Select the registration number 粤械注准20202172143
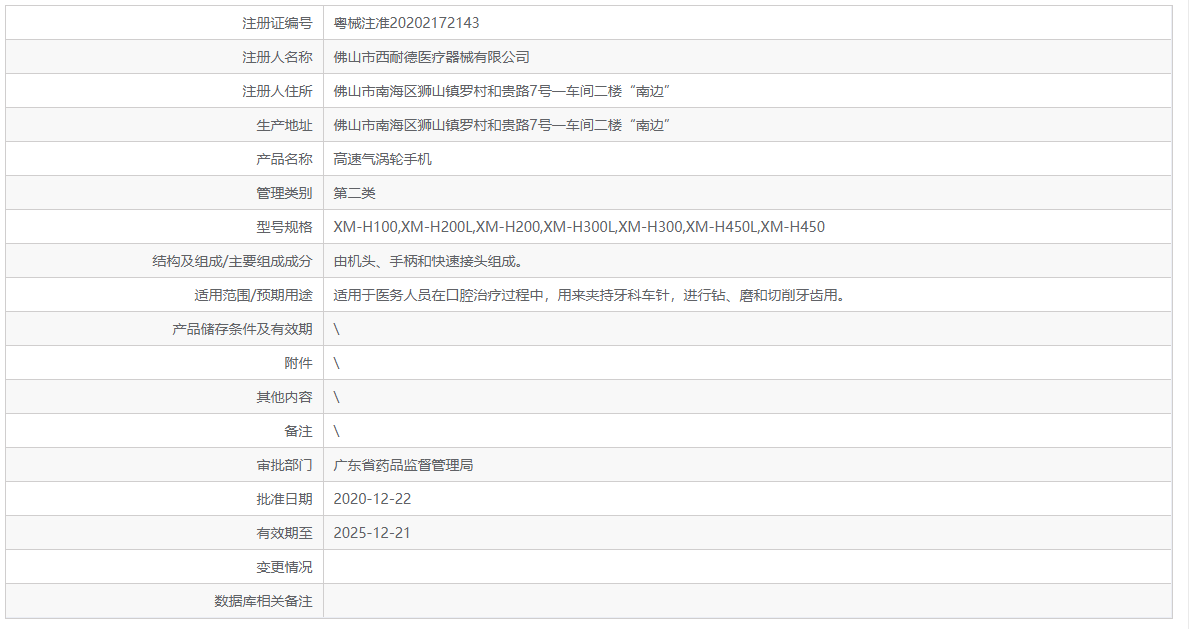 pos(414,22)
